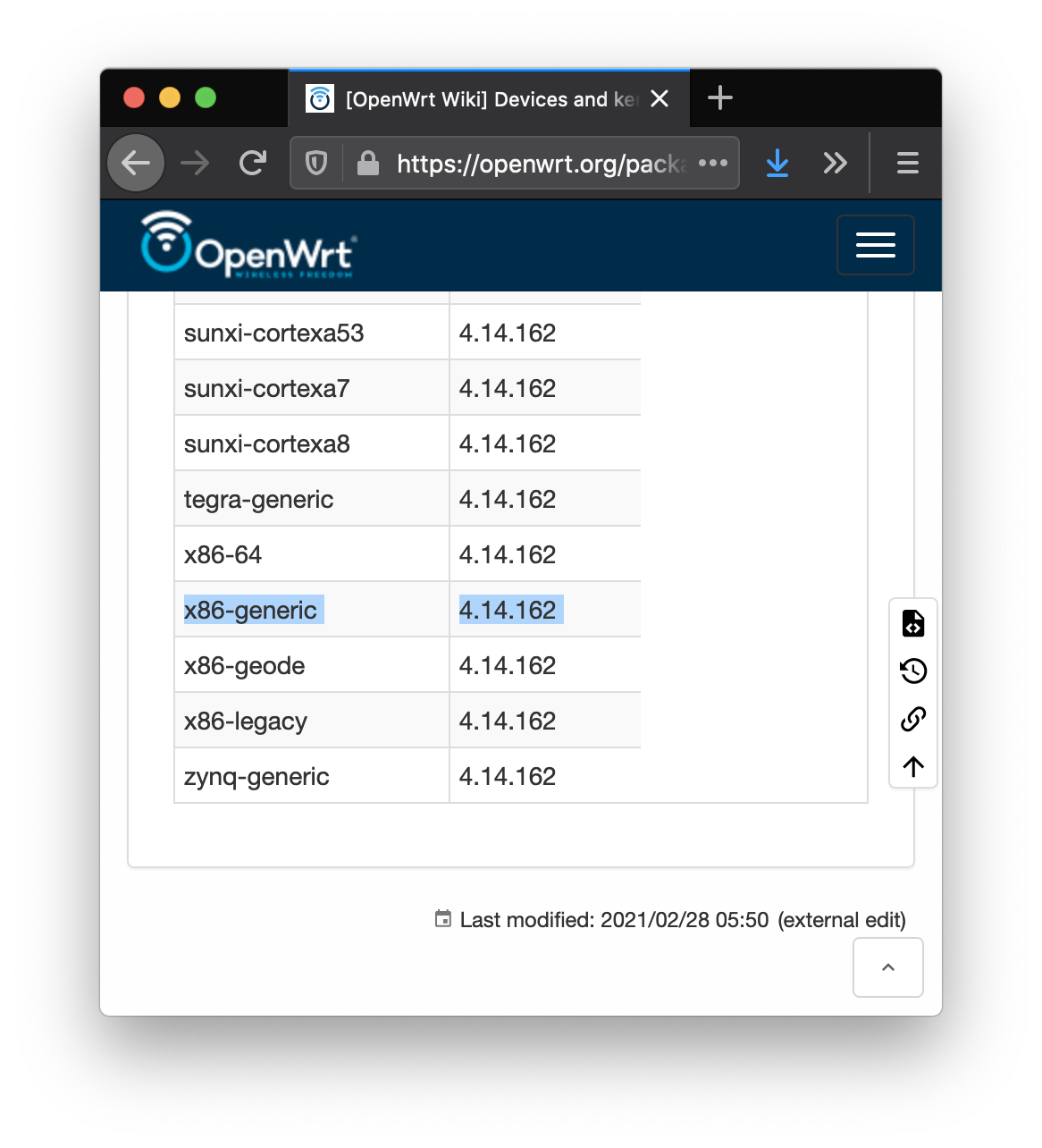
Task: Maximize the window with the green button
Action: 206,97
